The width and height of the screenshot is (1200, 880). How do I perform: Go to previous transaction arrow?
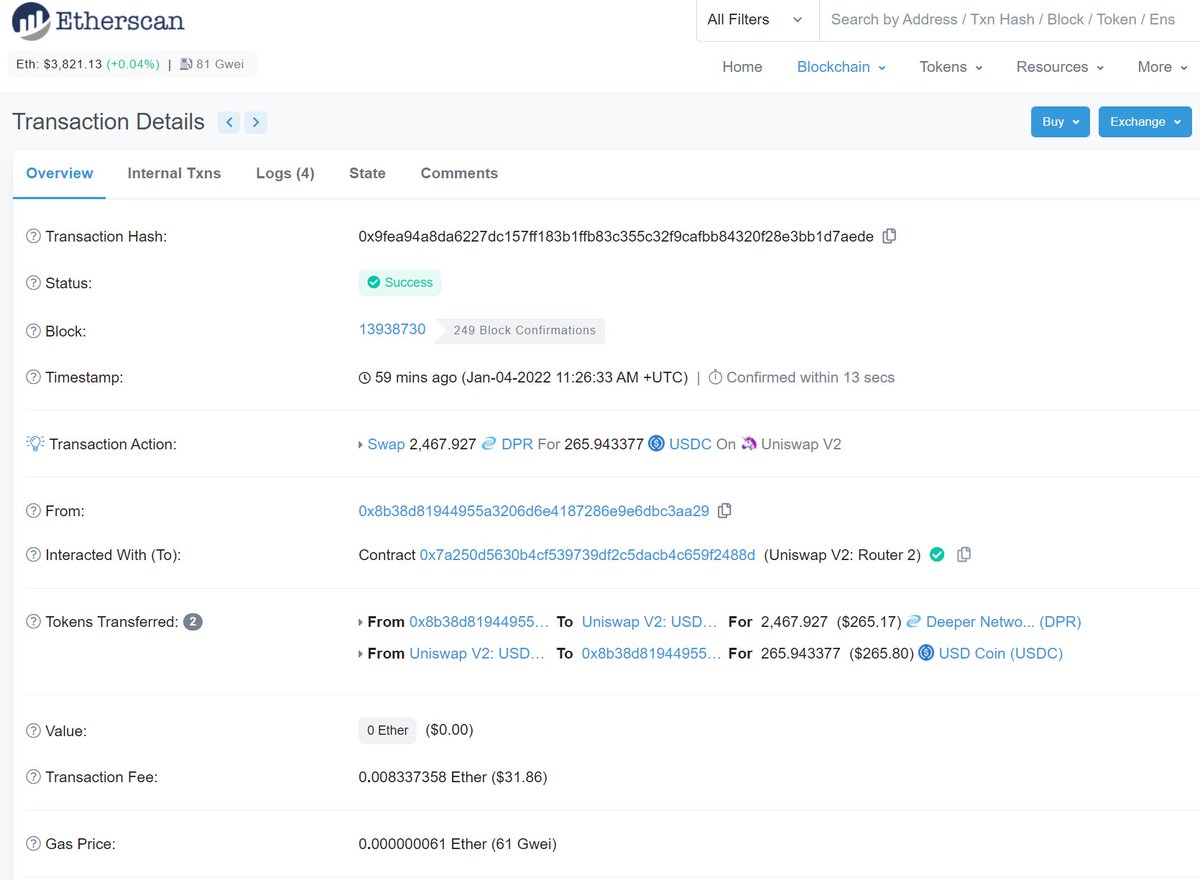coord(230,122)
